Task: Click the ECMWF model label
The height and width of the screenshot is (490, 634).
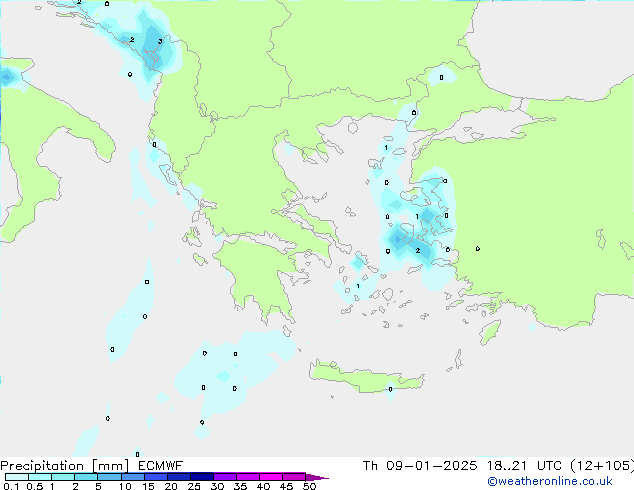Action: [161, 466]
